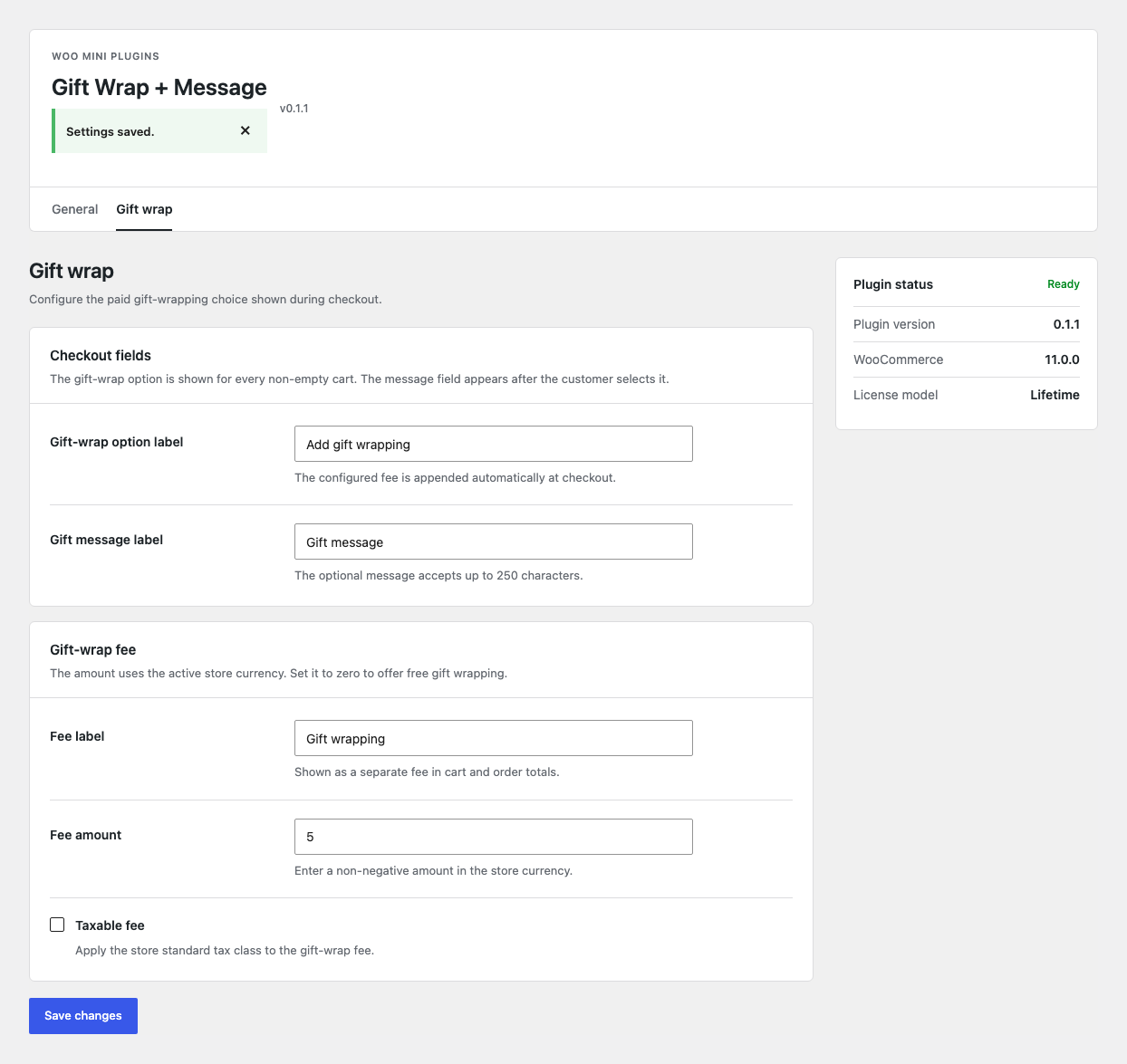Click the Fee label row label
Viewport: 1127px width, 1064px height.
77,736
